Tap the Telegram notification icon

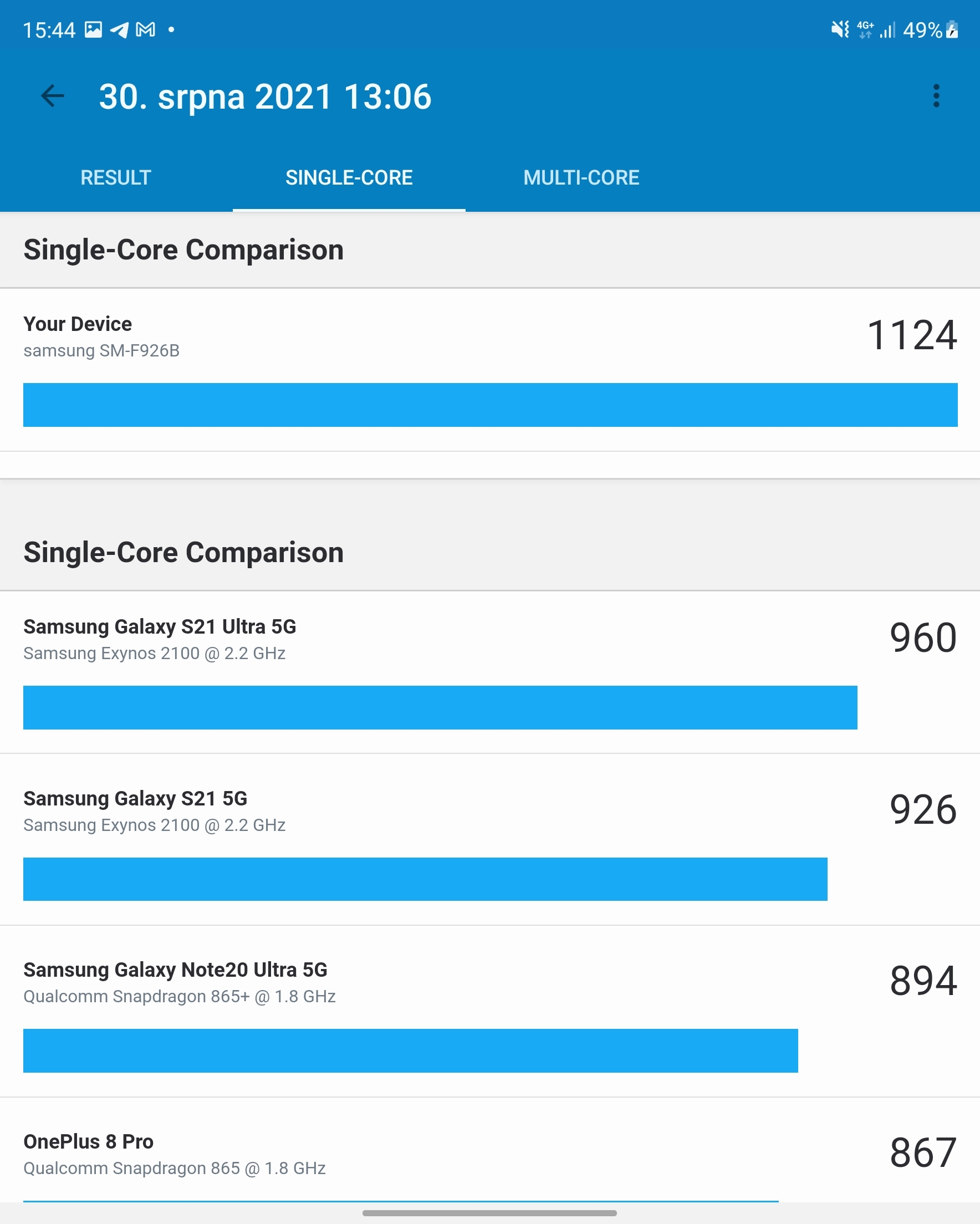119,29
